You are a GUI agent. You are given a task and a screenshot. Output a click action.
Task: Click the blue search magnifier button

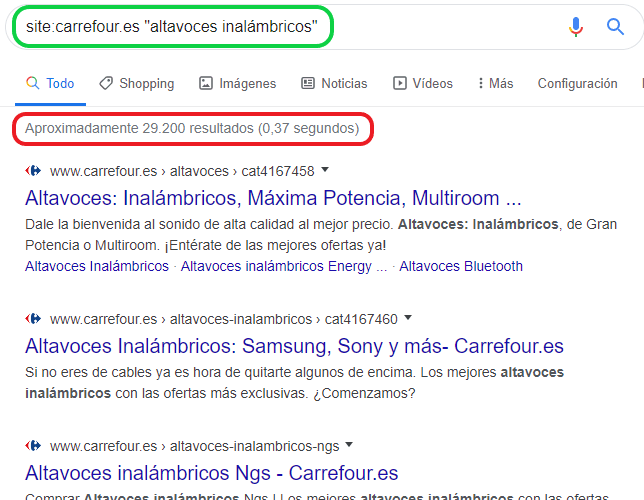(x=615, y=27)
